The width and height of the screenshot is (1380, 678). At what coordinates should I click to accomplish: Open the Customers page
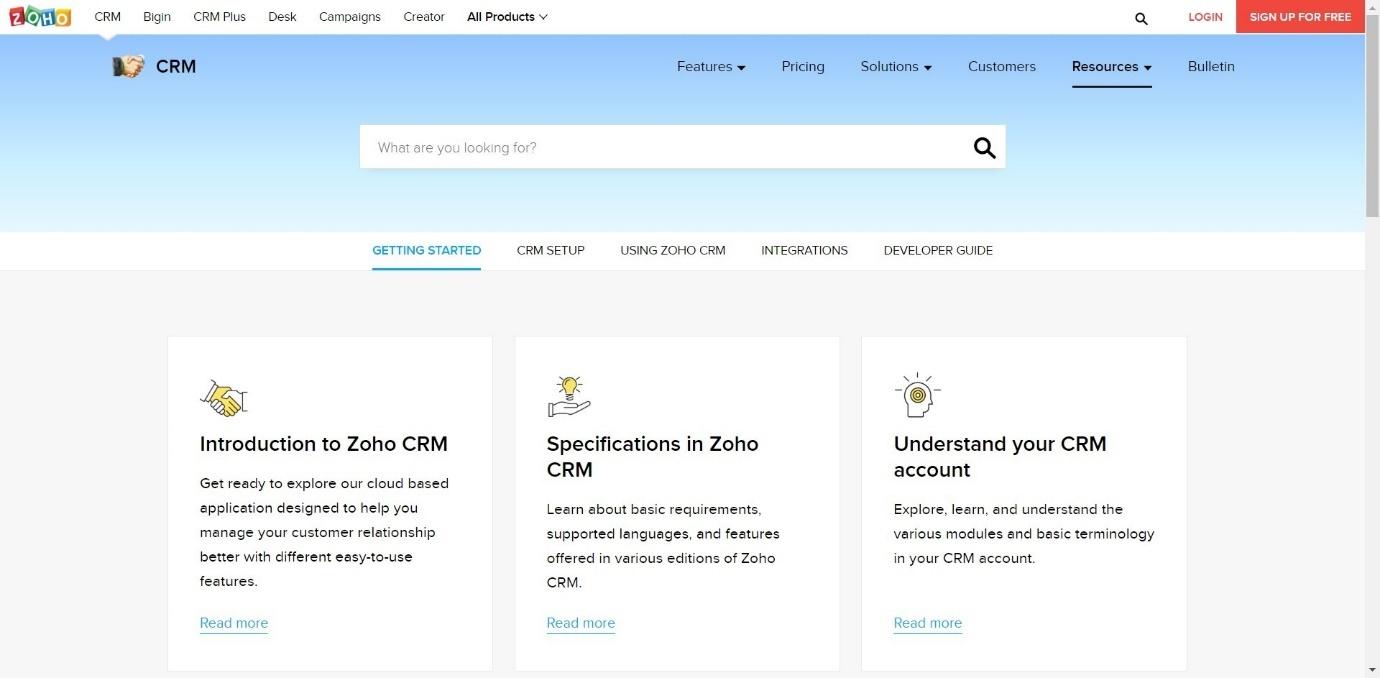[x=1002, y=67]
